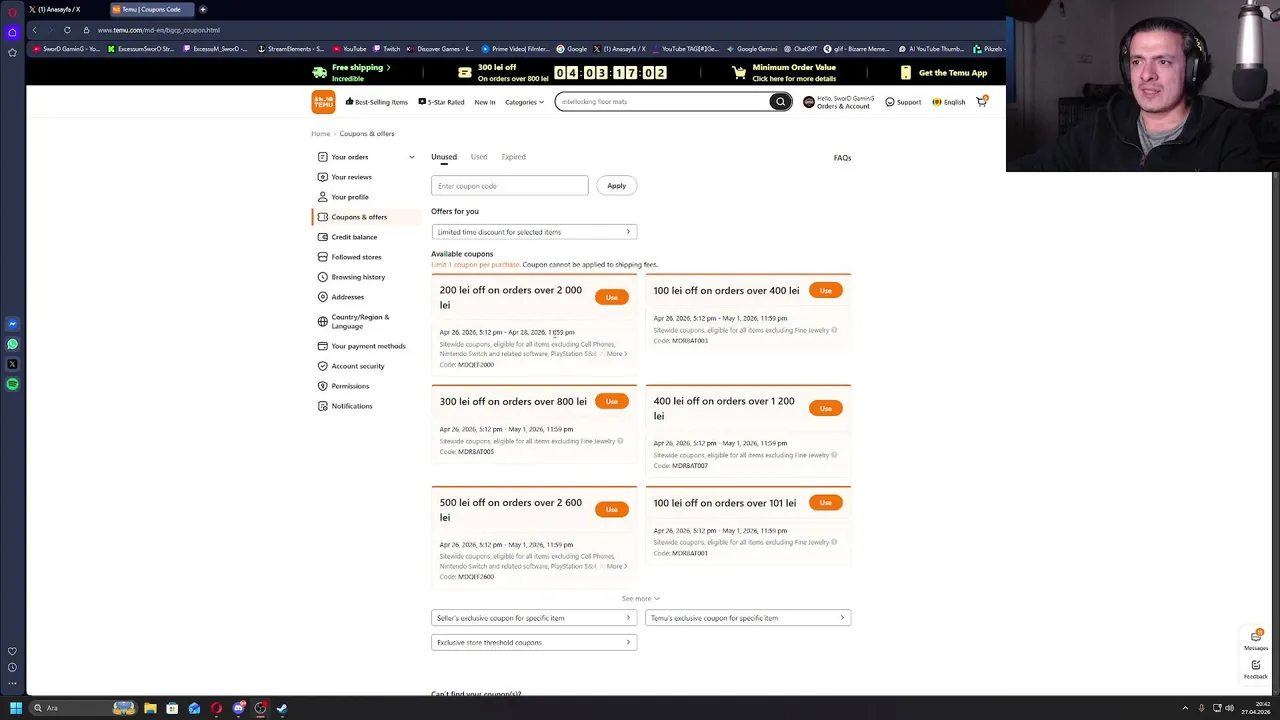Open the shopping cart icon

point(982,101)
